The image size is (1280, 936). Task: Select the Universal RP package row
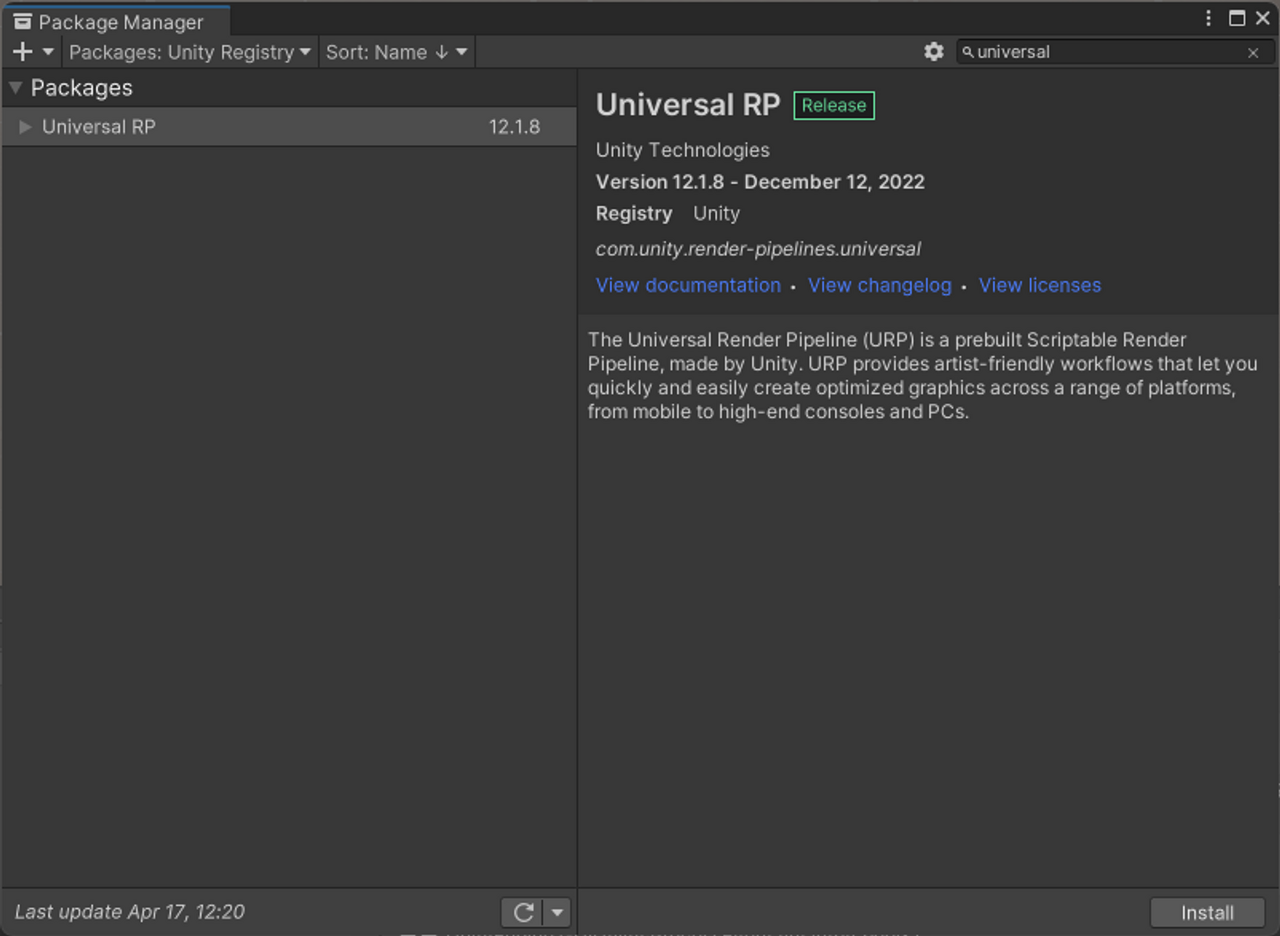289,127
